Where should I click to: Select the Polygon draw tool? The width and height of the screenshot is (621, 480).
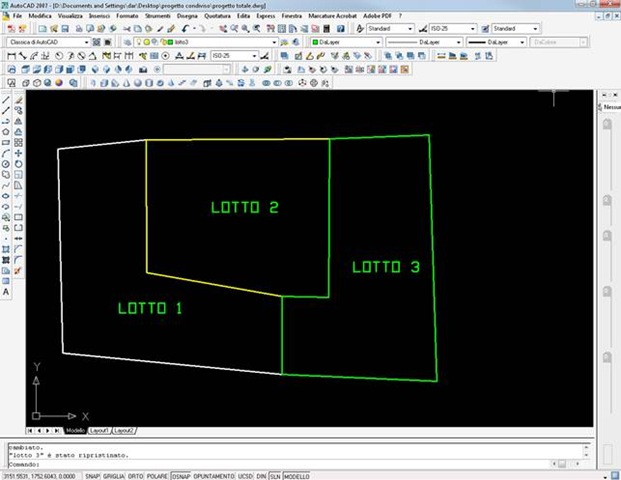[x=6, y=131]
